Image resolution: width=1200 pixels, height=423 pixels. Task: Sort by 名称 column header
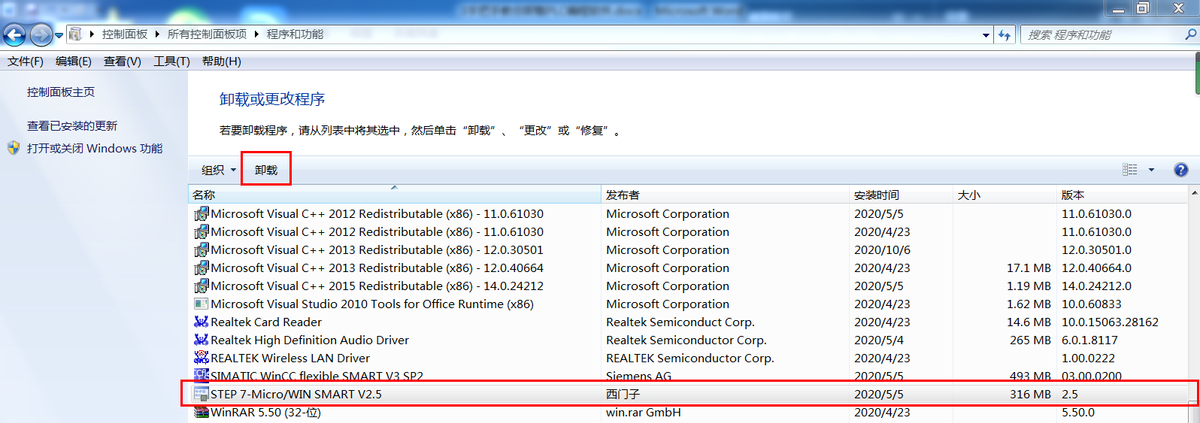[394, 195]
